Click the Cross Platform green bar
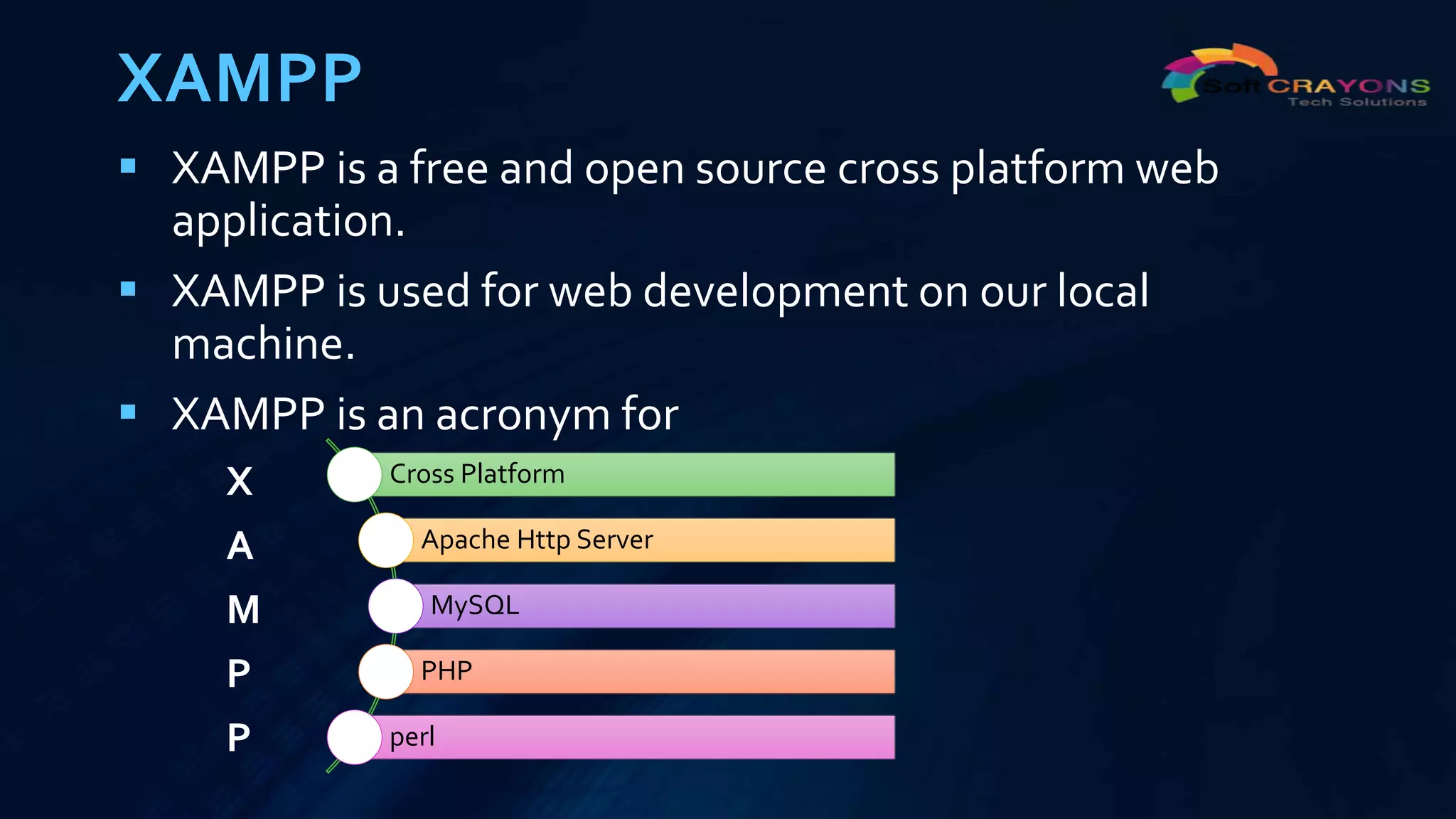This screenshot has width=1456, height=819. pyautogui.click(x=632, y=474)
